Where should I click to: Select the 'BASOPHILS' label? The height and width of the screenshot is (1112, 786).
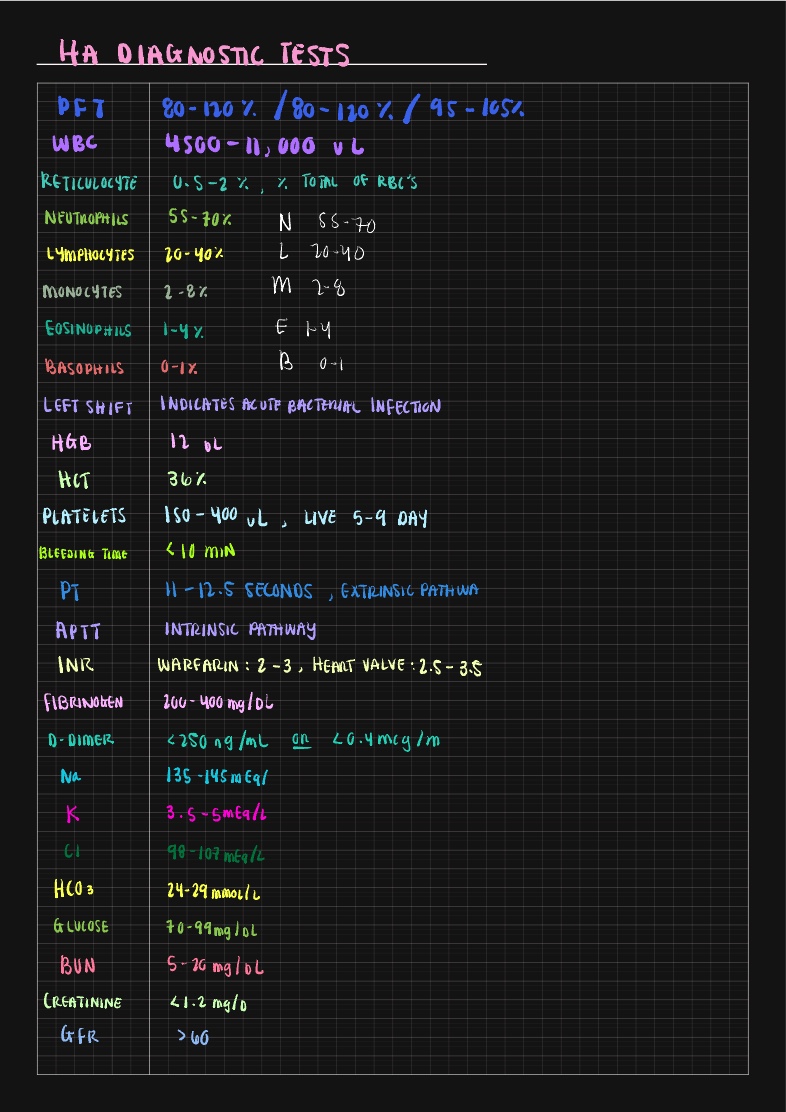pos(84,367)
